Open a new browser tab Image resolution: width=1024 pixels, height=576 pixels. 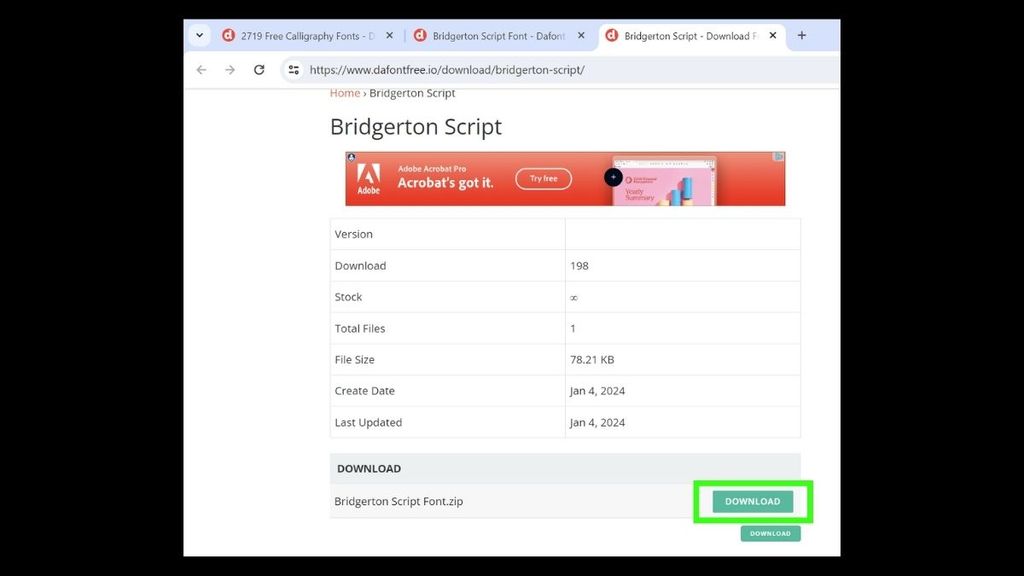[801, 35]
